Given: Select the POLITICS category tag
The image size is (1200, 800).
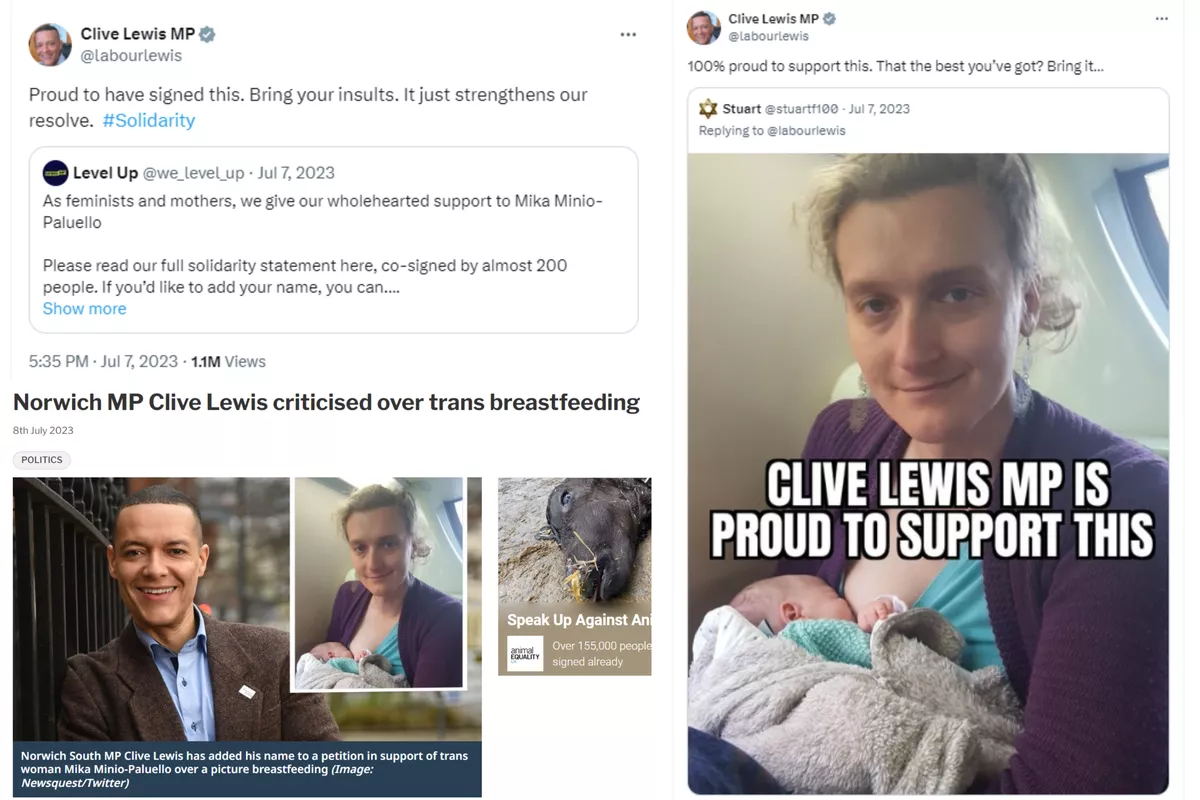Looking at the screenshot, I should (x=41, y=460).
